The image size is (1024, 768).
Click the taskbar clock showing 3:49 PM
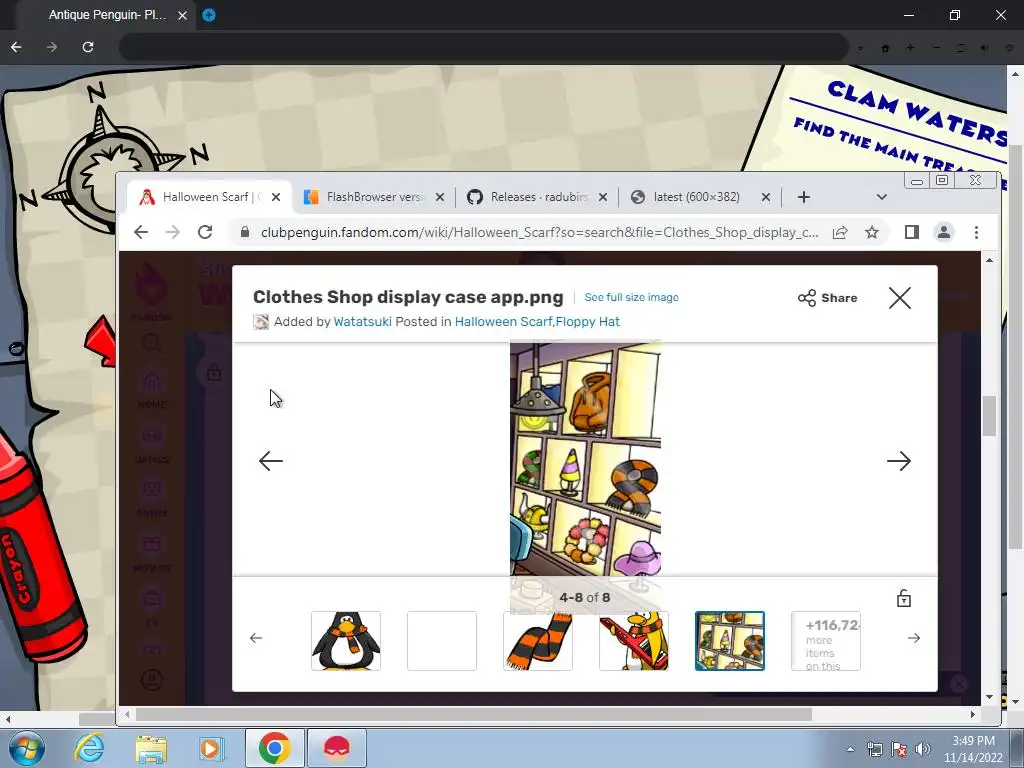pos(973,748)
